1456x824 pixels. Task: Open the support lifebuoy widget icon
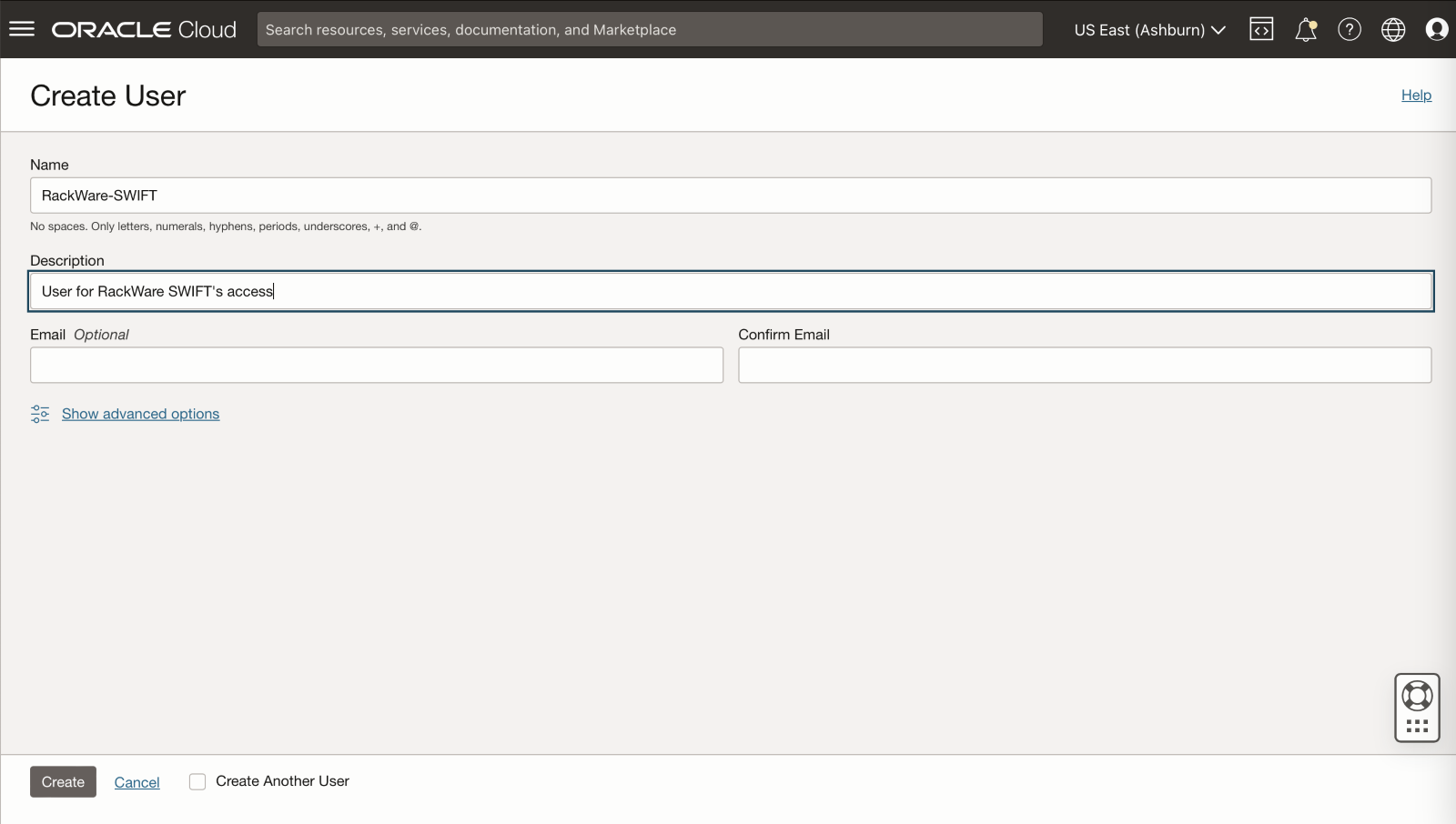point(1417,696)
